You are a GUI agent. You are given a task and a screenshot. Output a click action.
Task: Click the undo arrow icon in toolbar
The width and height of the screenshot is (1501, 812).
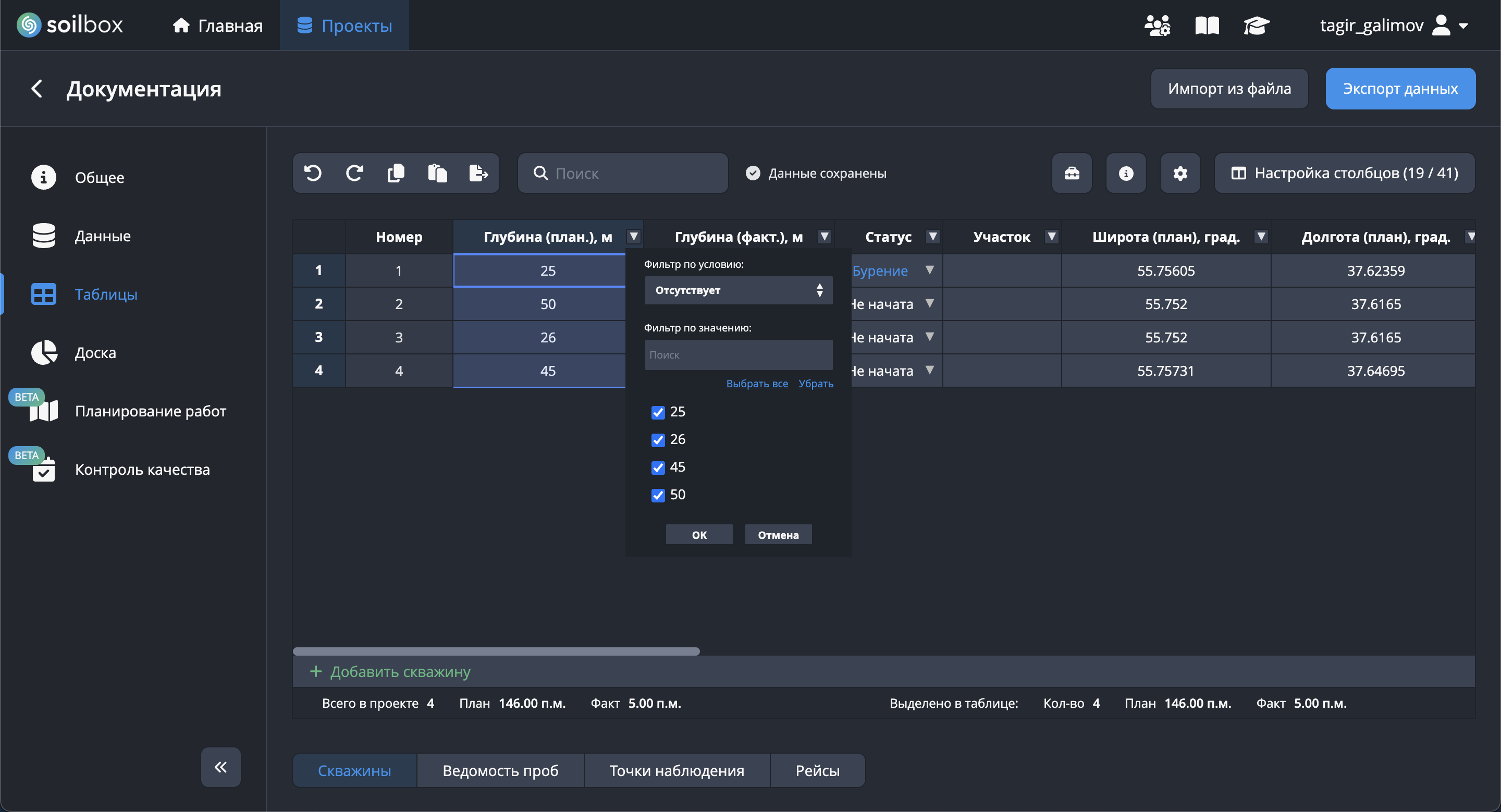tap(313, 173)
